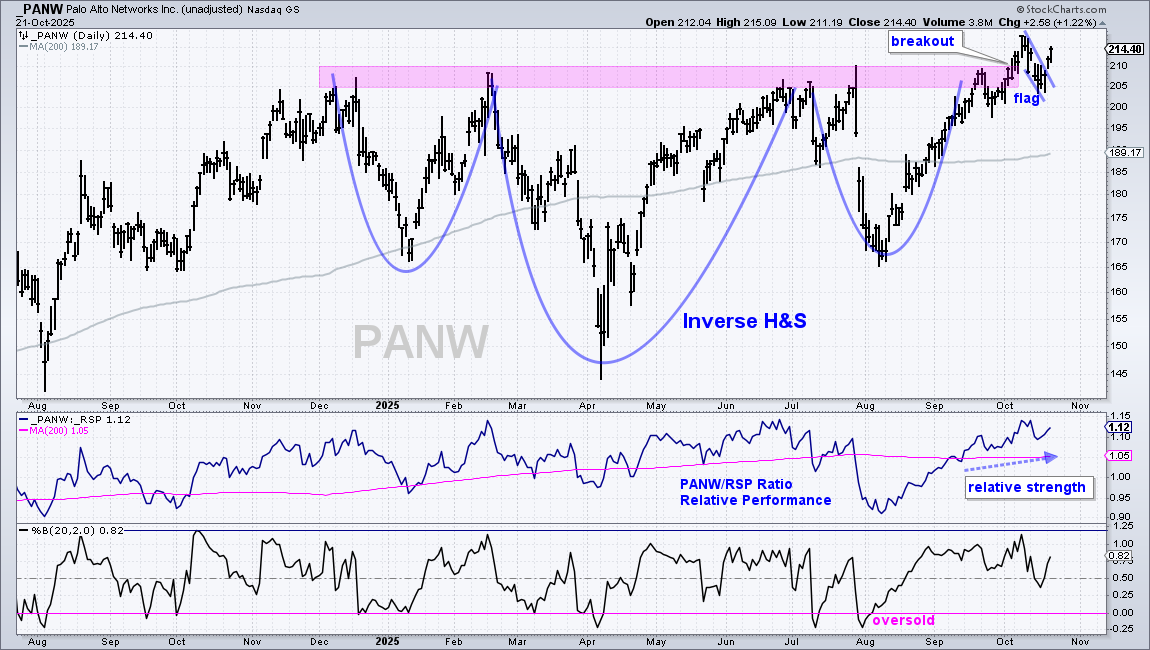Screen dimensions: 1150x650
Task: Click the 165 level on the price axis
Action: click(1118, 266)
